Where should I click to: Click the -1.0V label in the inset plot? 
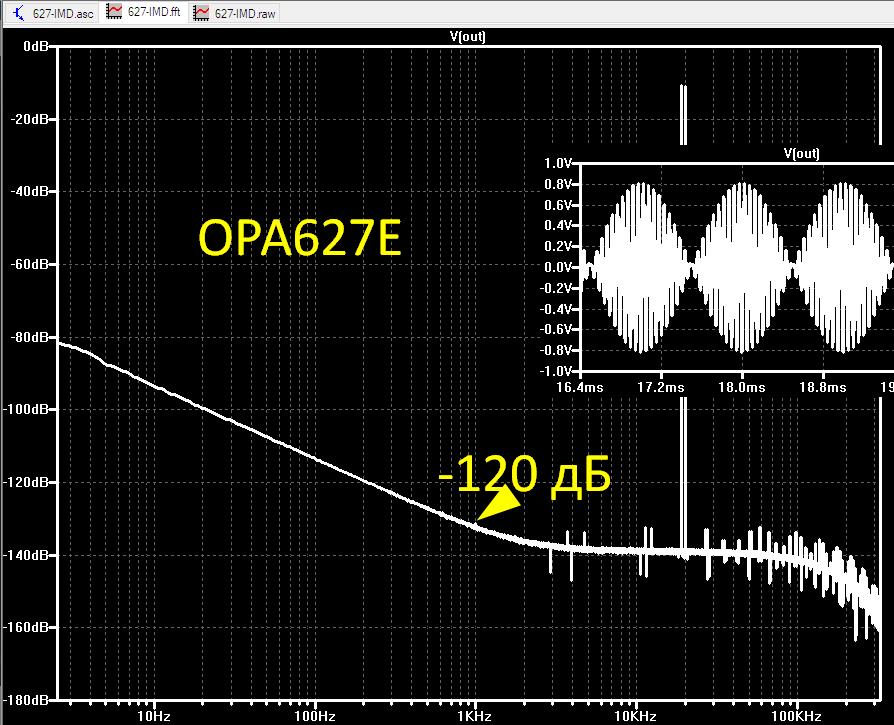pyautogui.click(x=556, y=371)
